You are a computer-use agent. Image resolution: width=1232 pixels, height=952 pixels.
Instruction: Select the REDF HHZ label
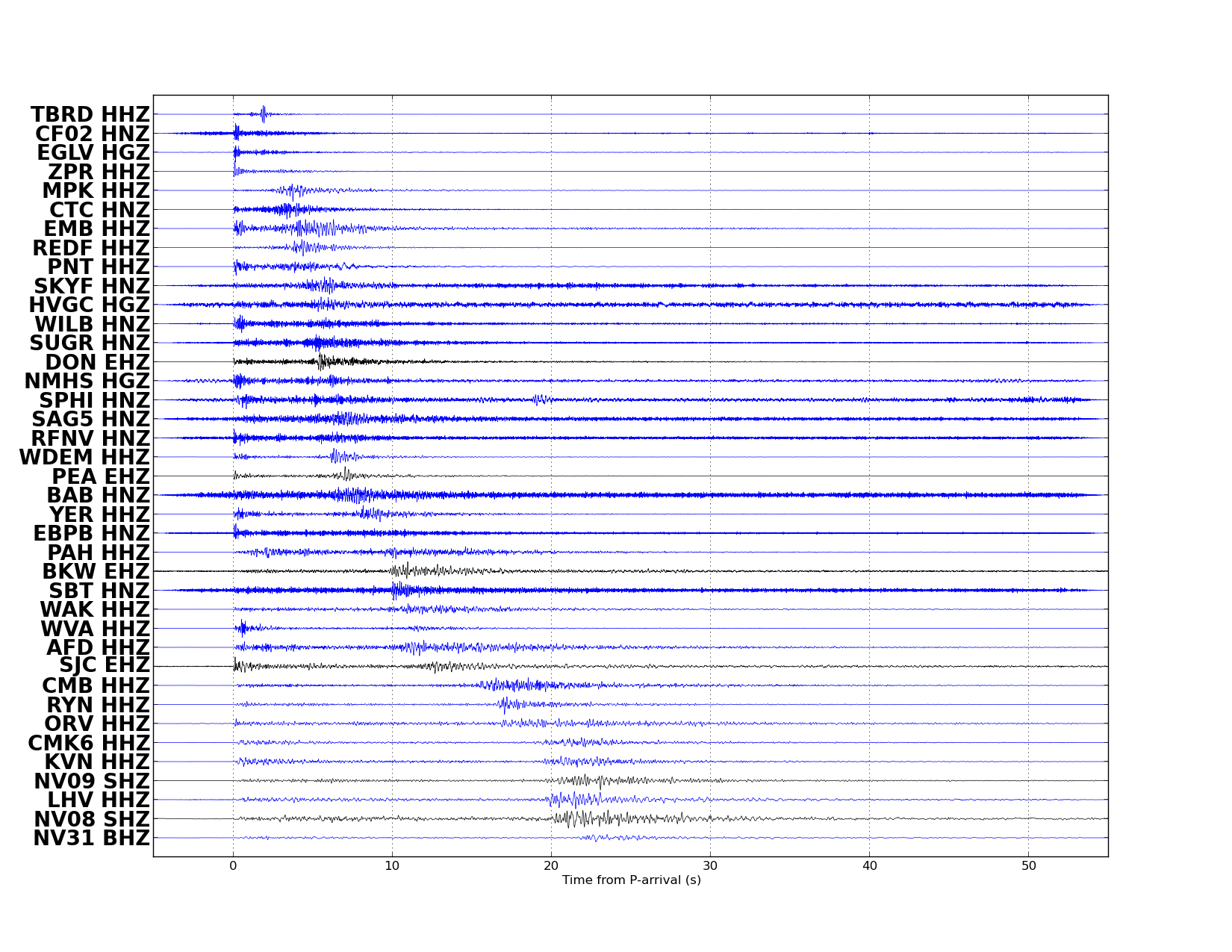point(91,249)
